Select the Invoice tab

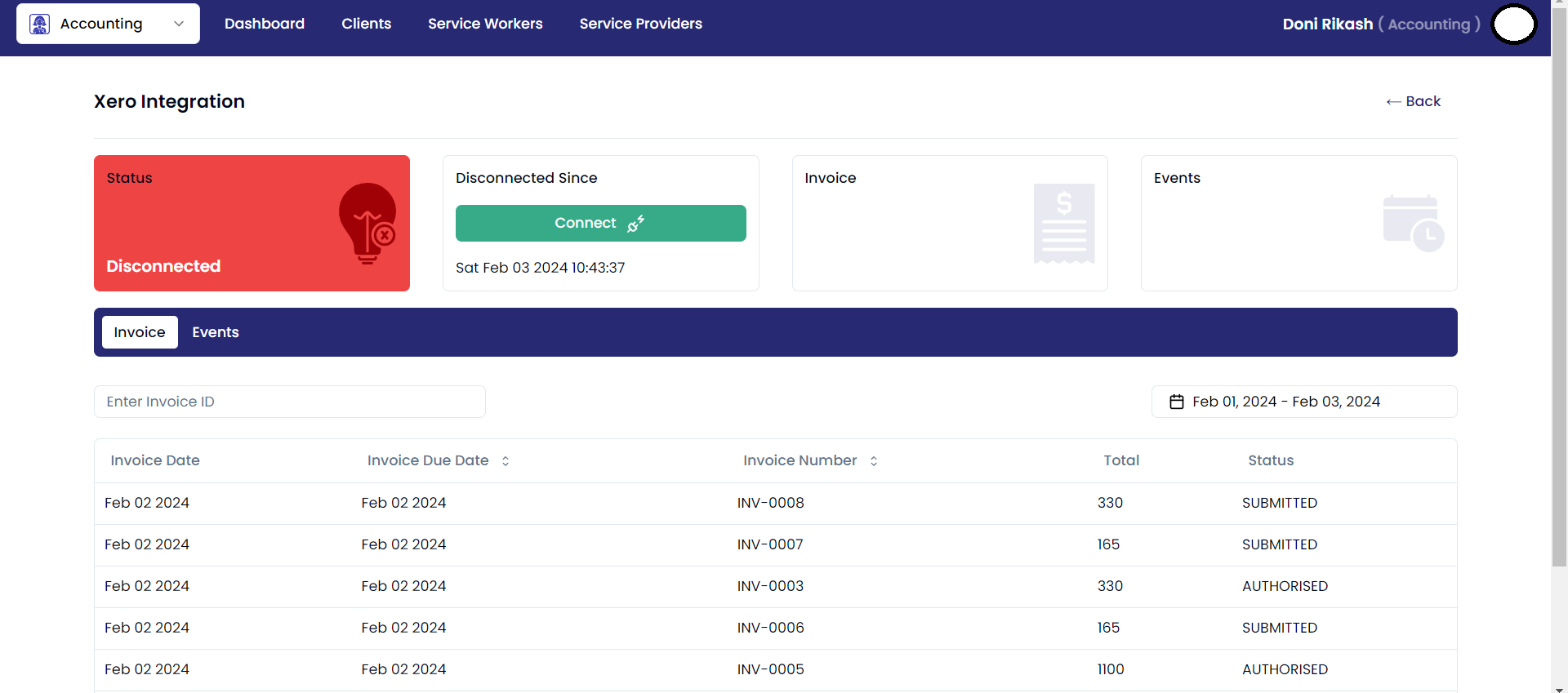[x=140, y=332]
